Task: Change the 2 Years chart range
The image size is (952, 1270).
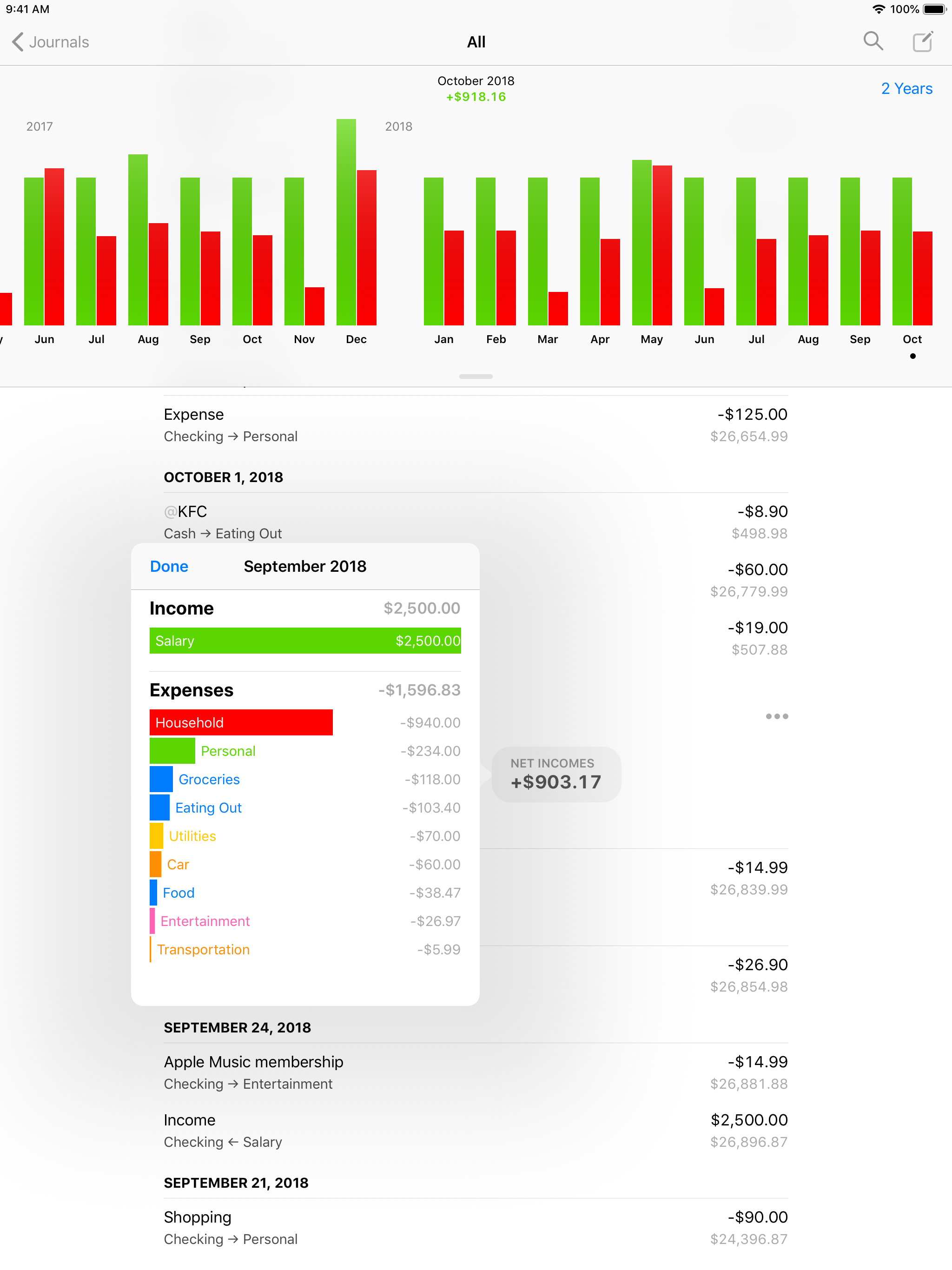Action: [906, 88]
